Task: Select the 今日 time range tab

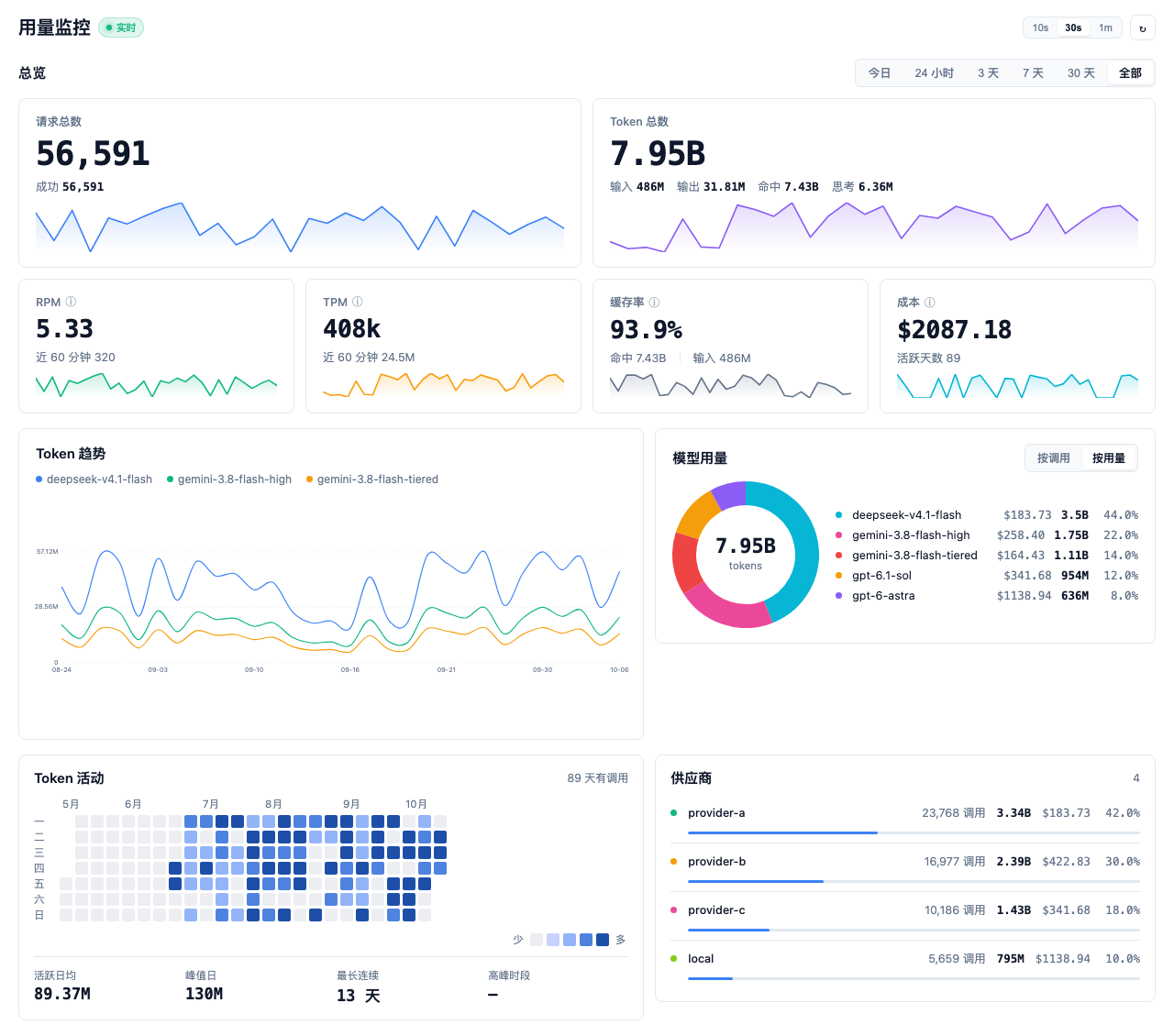Action: point(880,72)
